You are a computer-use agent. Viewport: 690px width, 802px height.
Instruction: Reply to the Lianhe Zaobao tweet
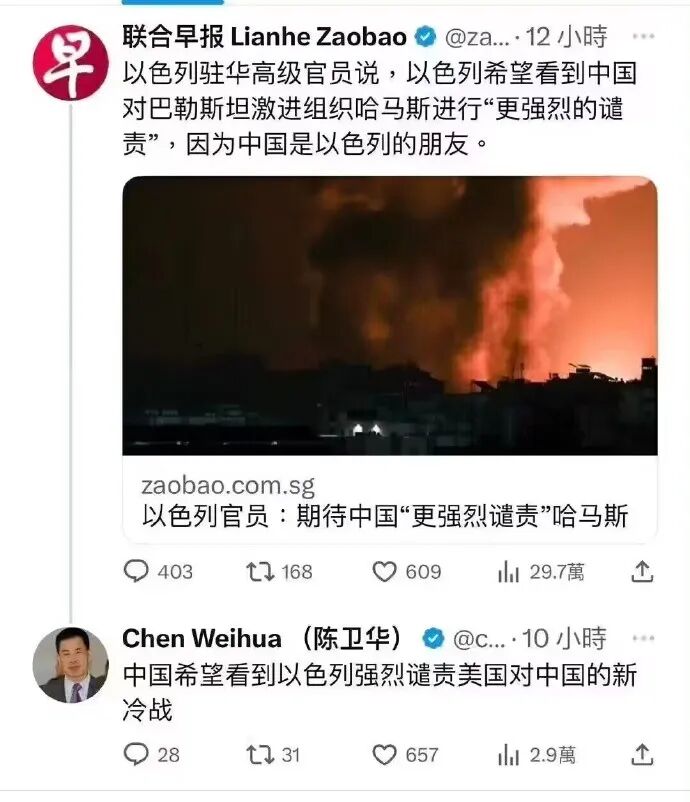(158, 571)
